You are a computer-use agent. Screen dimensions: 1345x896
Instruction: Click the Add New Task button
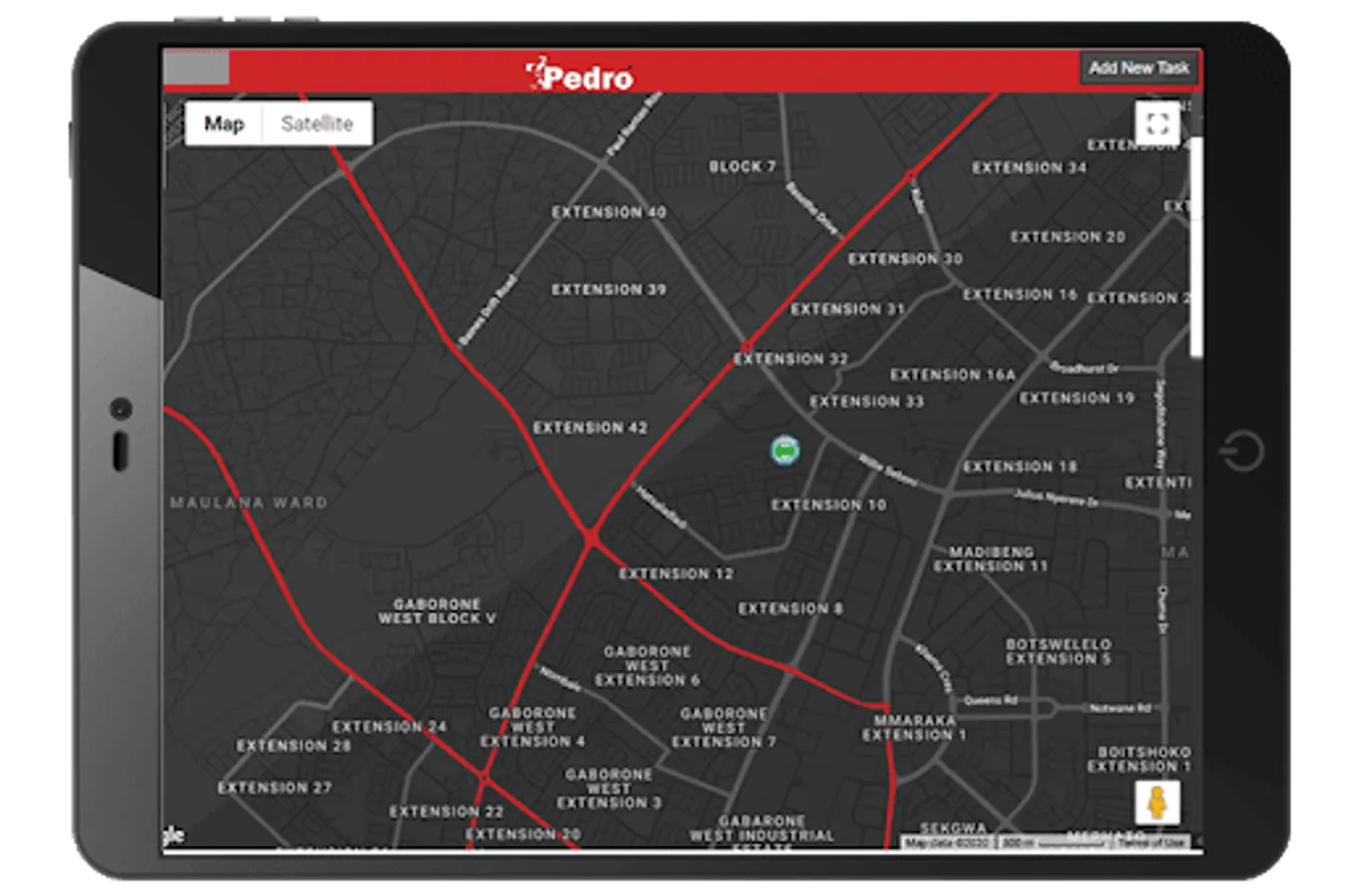(1138, 68)
